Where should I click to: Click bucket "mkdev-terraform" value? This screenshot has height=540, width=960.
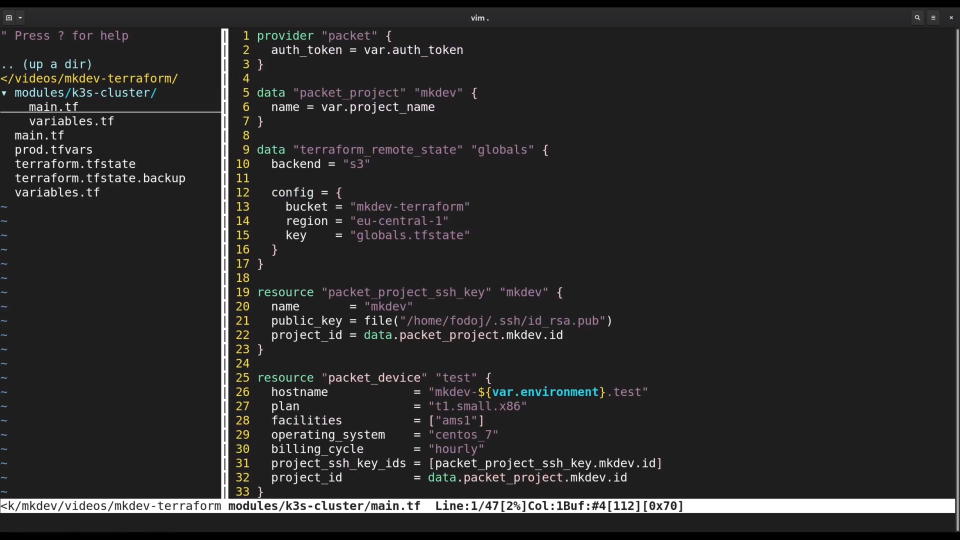410,207
